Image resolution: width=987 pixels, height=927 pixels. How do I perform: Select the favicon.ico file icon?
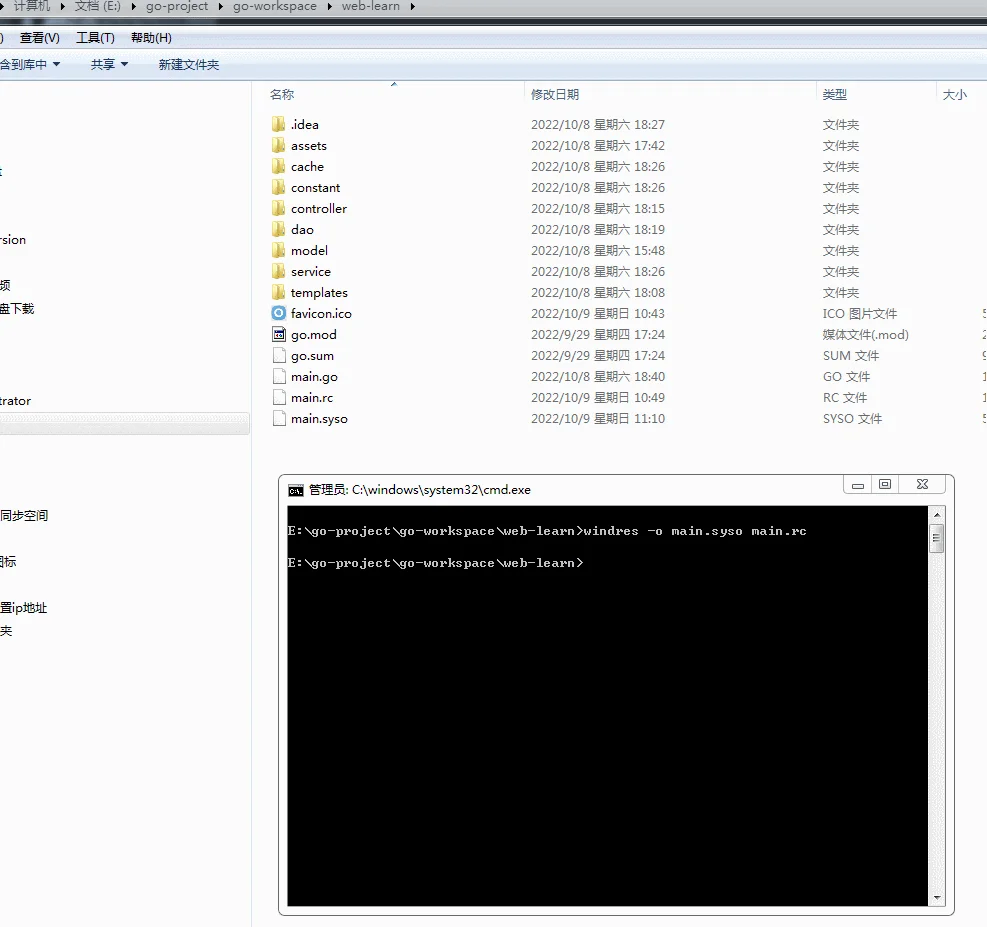point(279,313)
